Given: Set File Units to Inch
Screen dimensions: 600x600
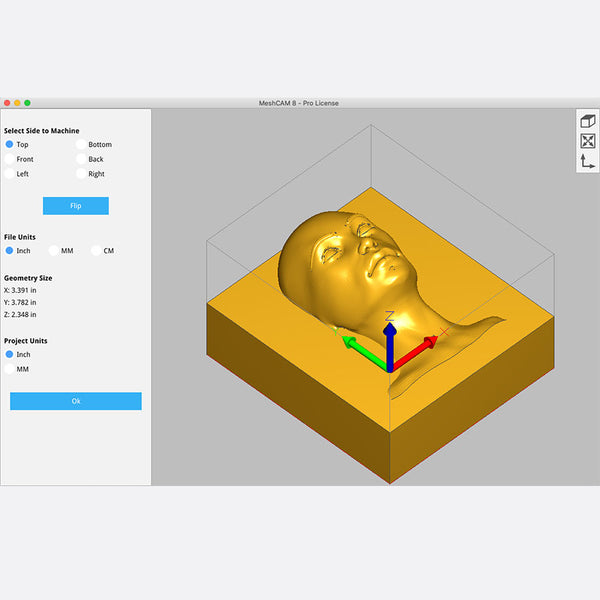Looking at the screenshot, I should click(x=9, y=251).
